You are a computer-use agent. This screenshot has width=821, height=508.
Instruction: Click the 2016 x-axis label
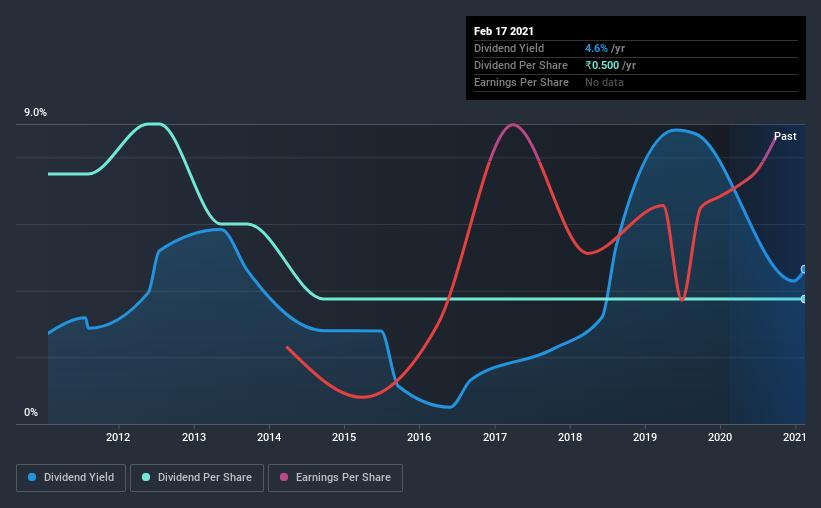coord(419,437)
